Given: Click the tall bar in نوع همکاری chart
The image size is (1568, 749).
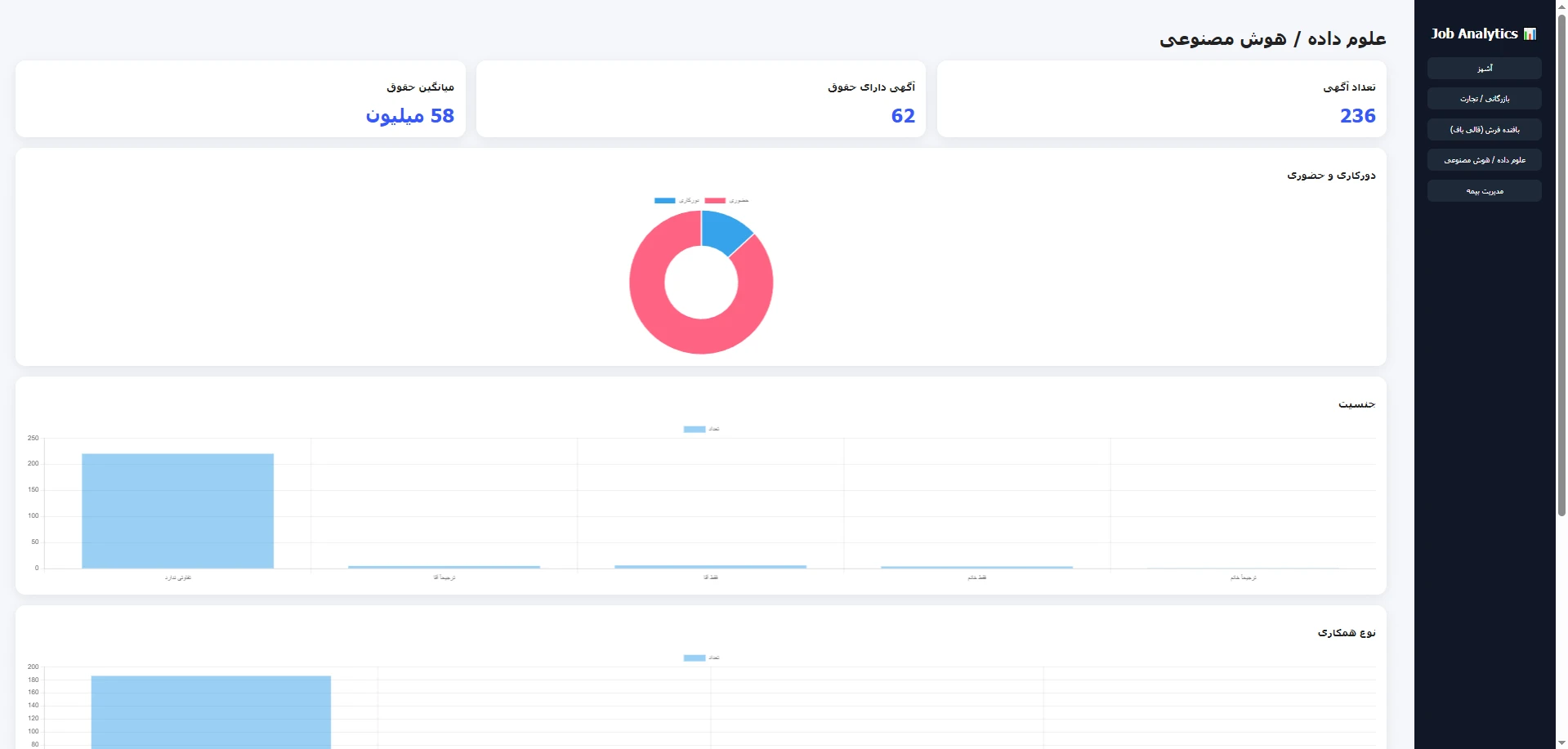Looking at the screenshot, I should [x=211, y=711].
